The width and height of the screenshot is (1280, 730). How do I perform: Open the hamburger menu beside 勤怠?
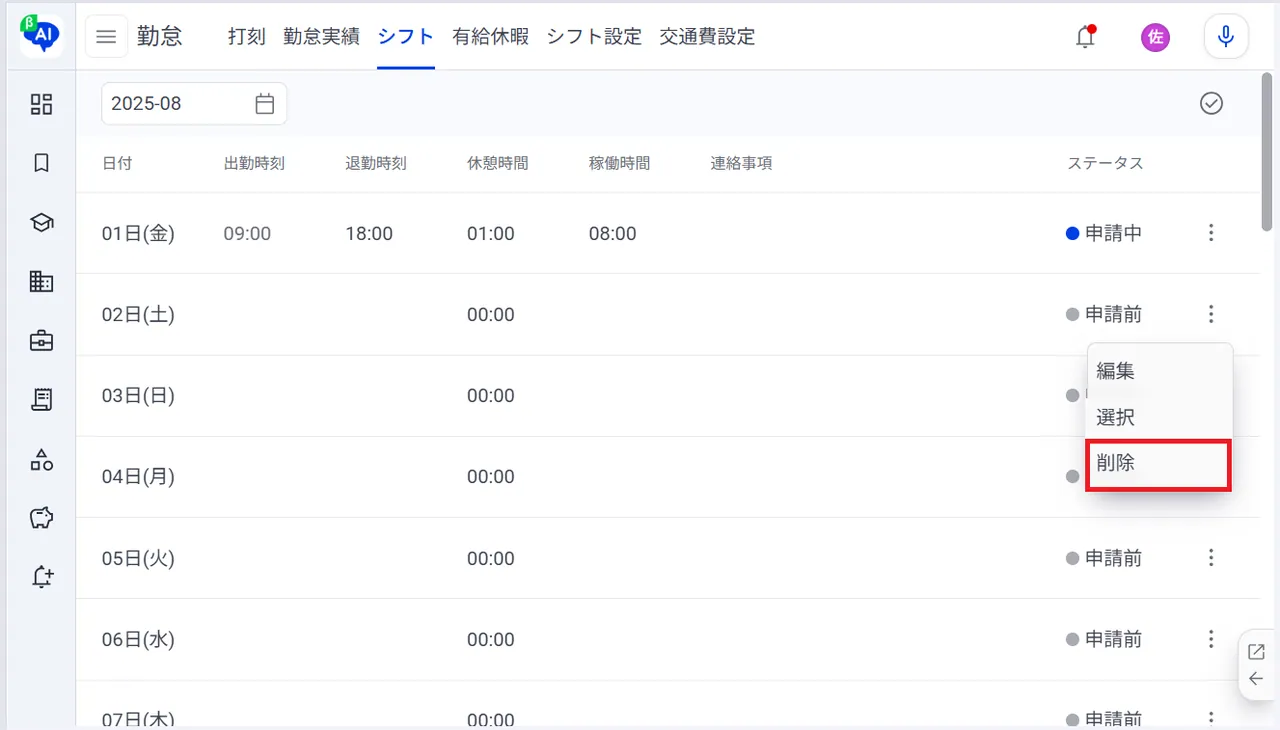(x=106, y=37)
